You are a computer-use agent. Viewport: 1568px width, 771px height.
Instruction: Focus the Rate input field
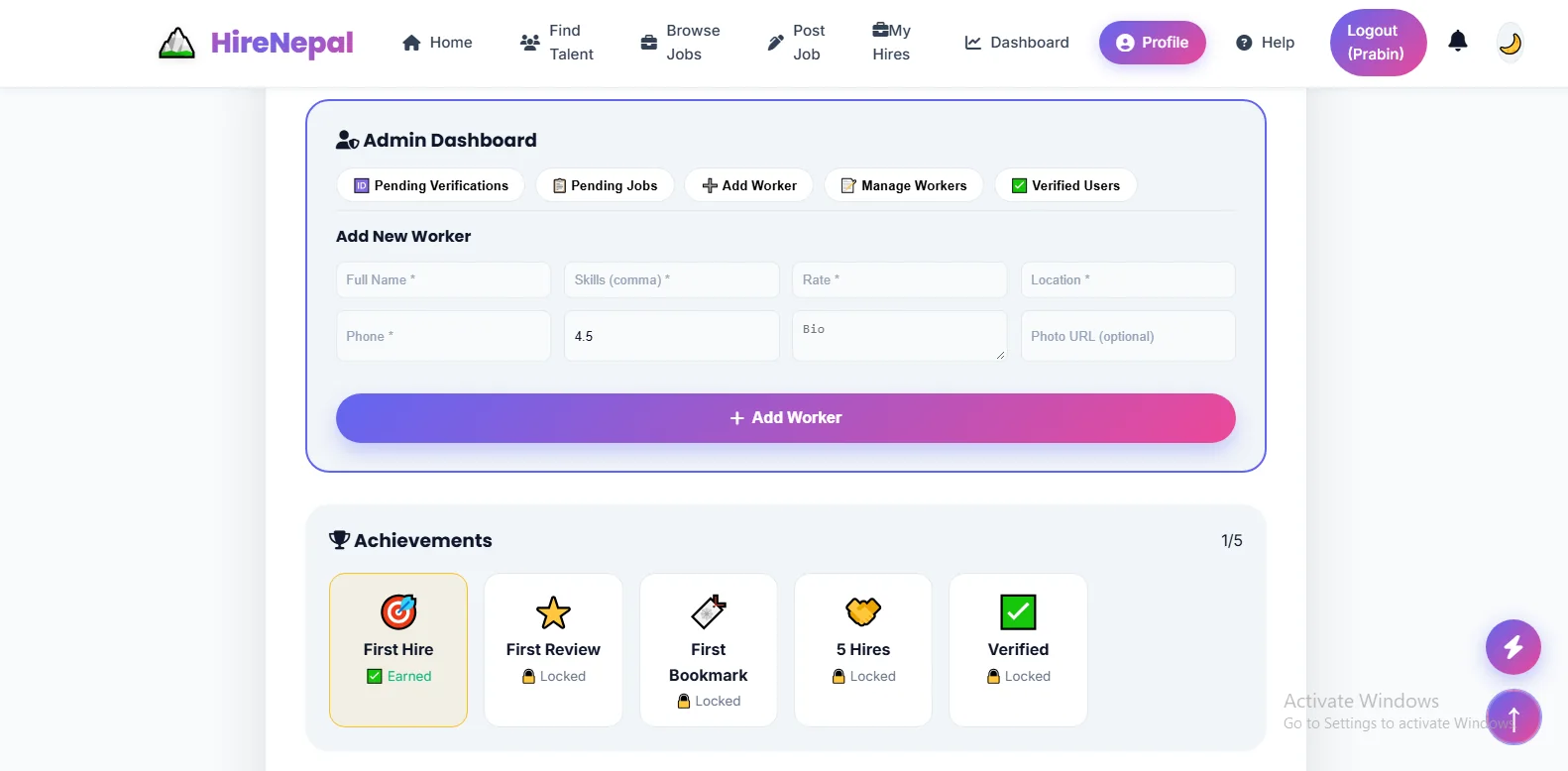pos(900,279)
